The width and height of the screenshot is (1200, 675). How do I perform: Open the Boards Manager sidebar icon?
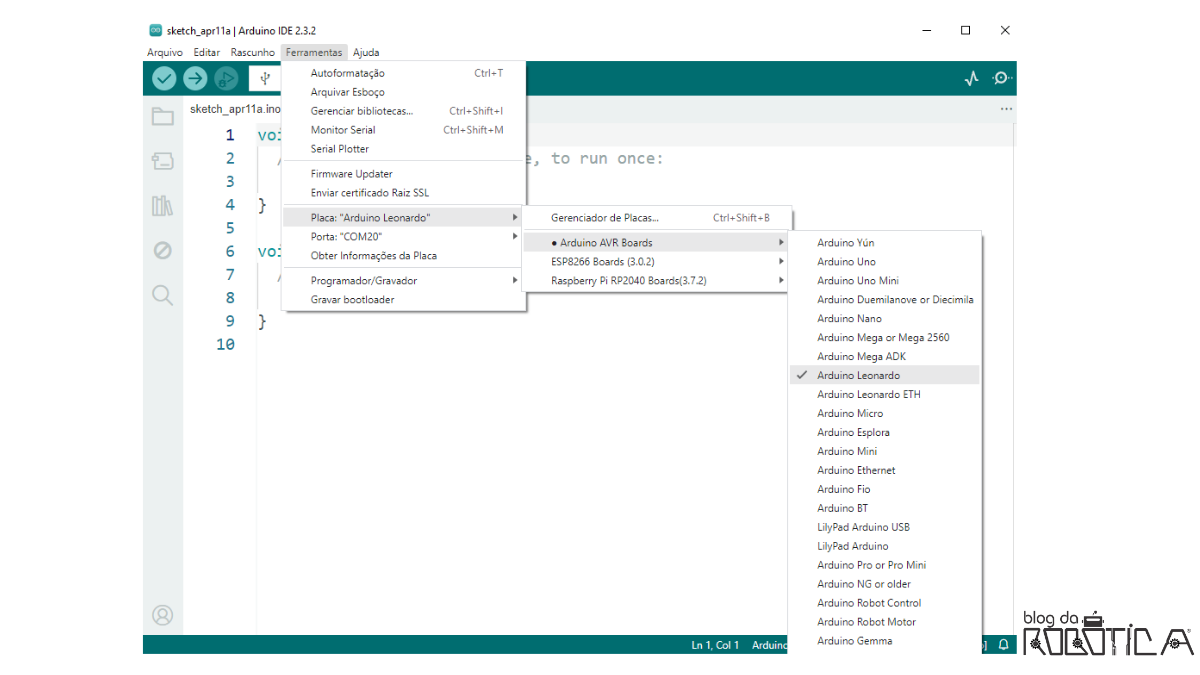click(162, 161)
